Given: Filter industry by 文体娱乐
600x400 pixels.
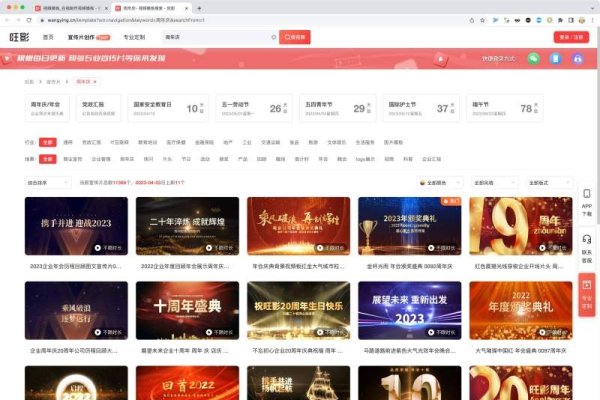Looking at the screenshot, I should (337, 142).
